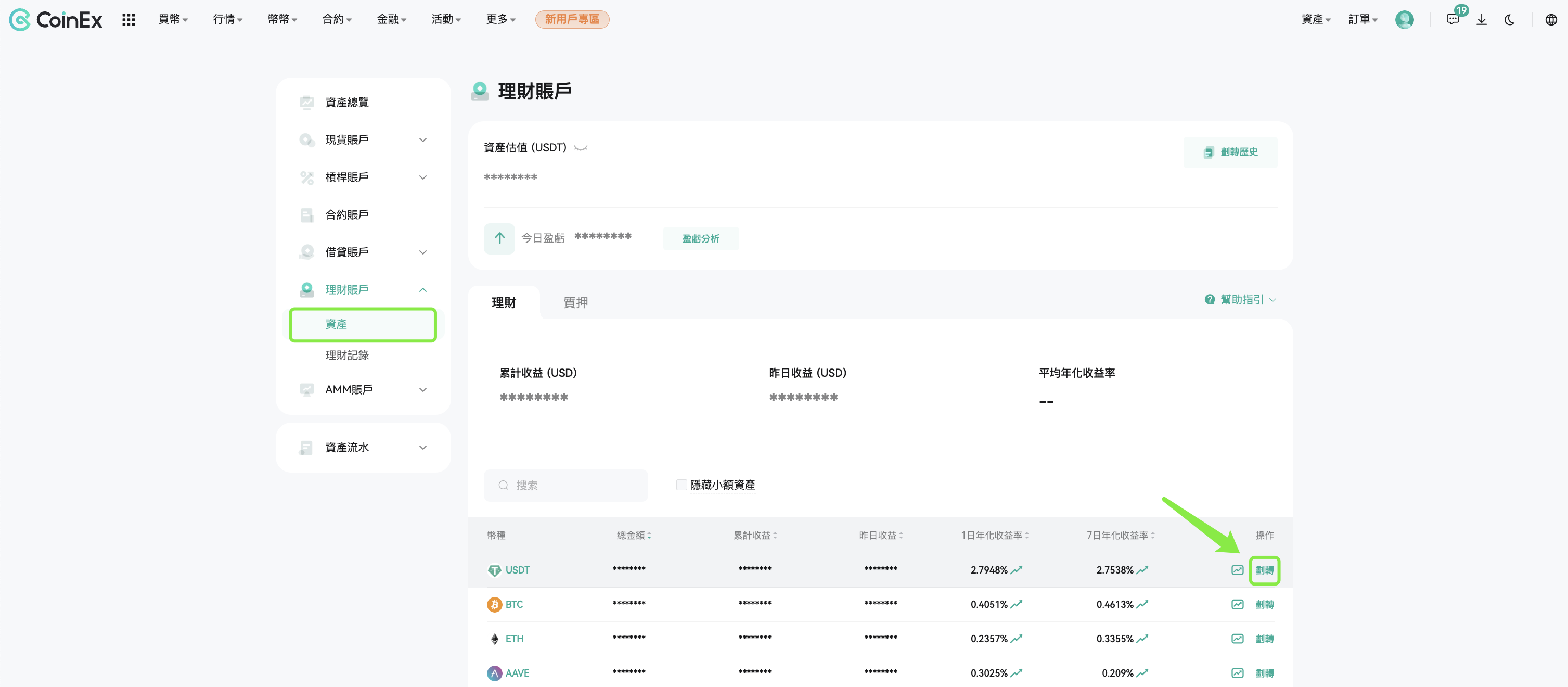
Task: Click USDT 1-day APY trend icon
Action: coord(1017,570)
